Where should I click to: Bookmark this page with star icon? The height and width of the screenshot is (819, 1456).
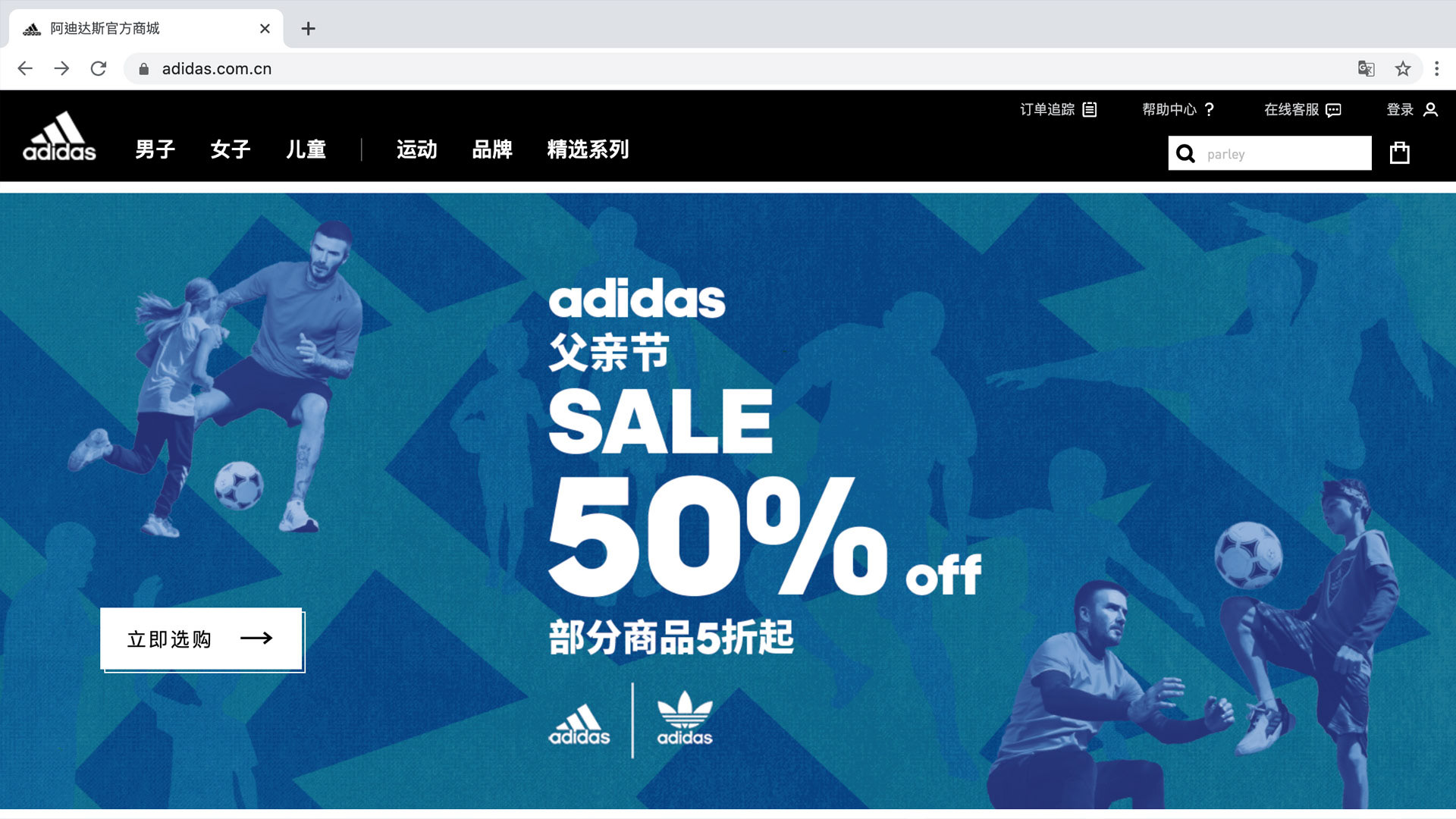tap(1403, 69)
